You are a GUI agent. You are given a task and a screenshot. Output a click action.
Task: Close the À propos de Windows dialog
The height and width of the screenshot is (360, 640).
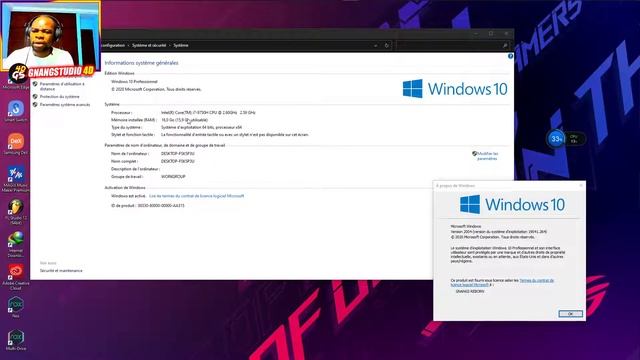coord(581,185)
